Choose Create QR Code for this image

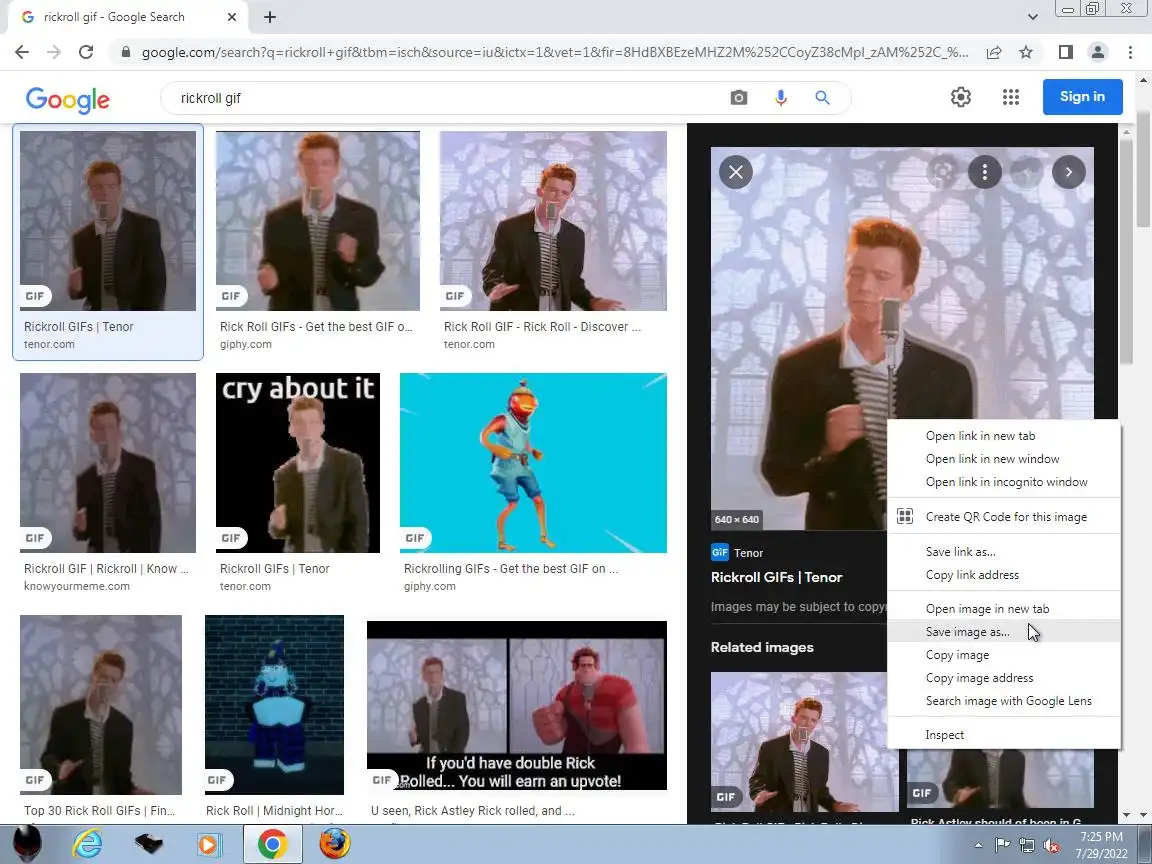(x=1004, y=516)
